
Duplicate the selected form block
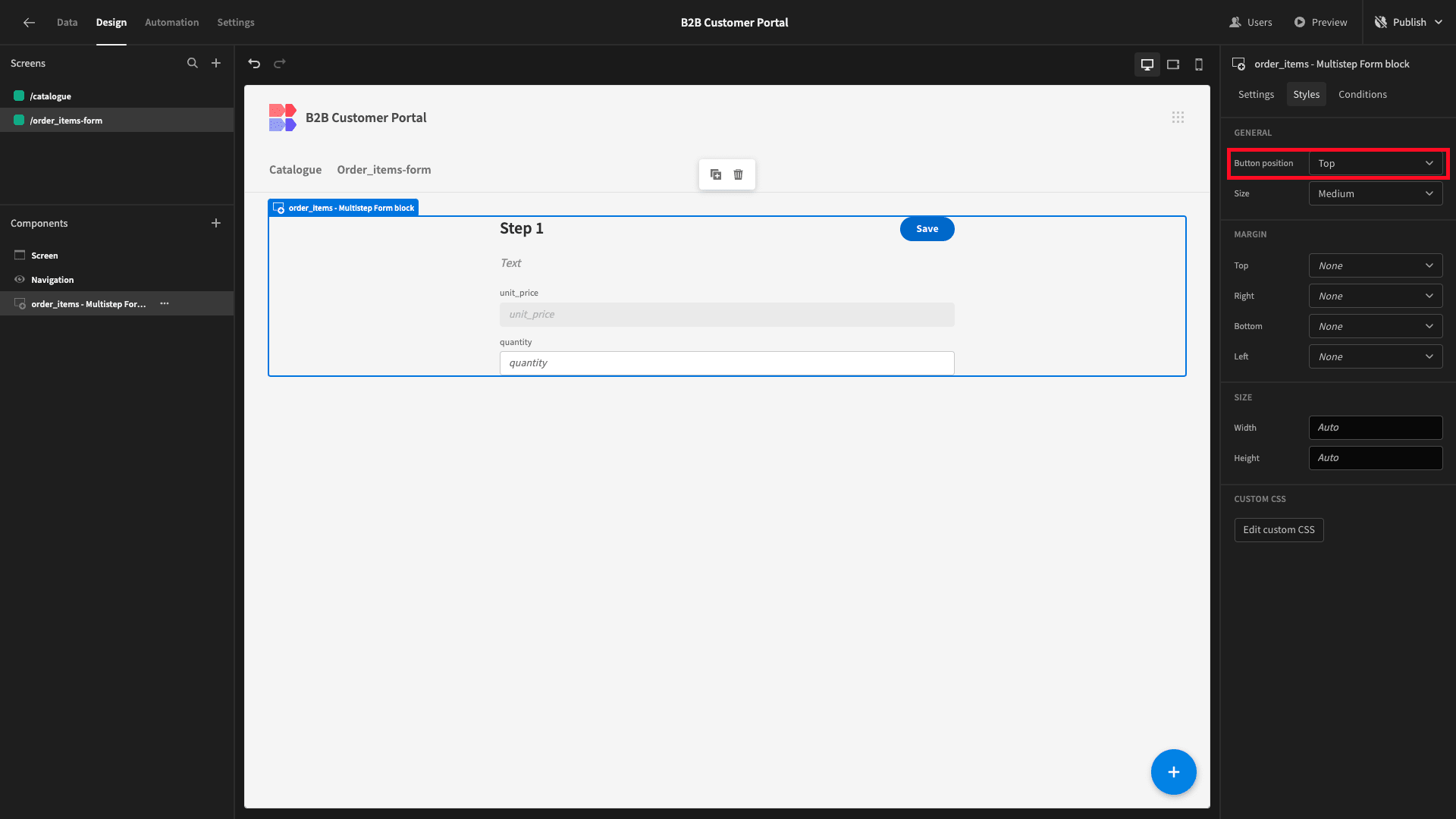click(x=716, y=174)
